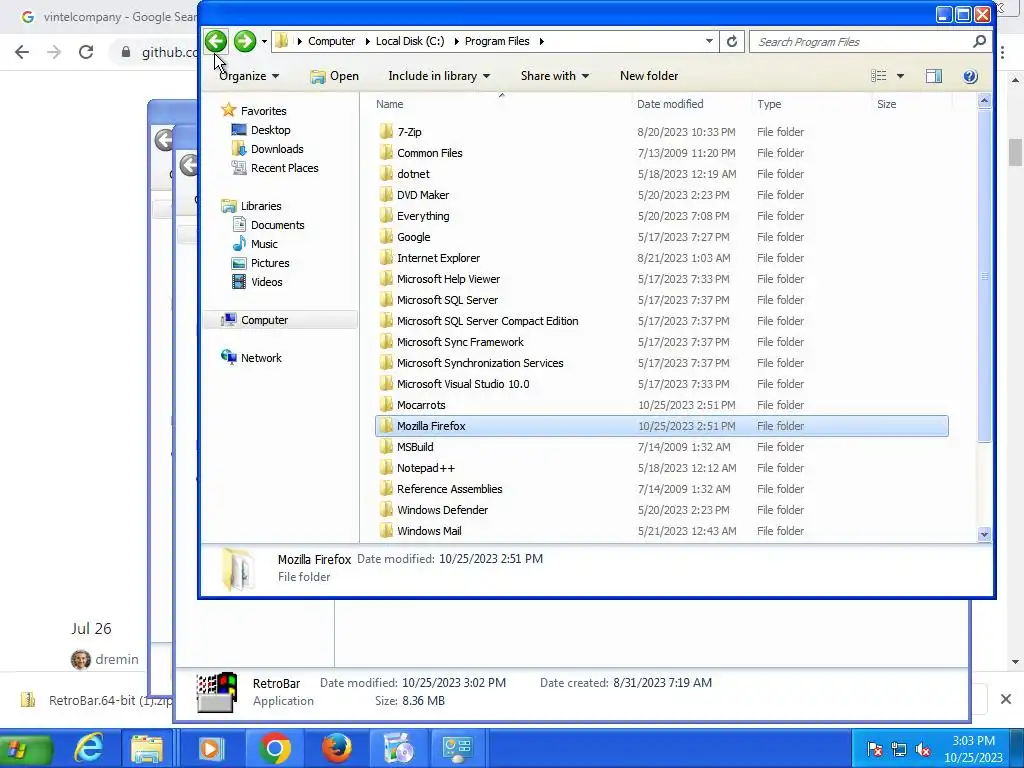Open Firefox from the taskbar
1024x768 pixels.
coord(337,748)
